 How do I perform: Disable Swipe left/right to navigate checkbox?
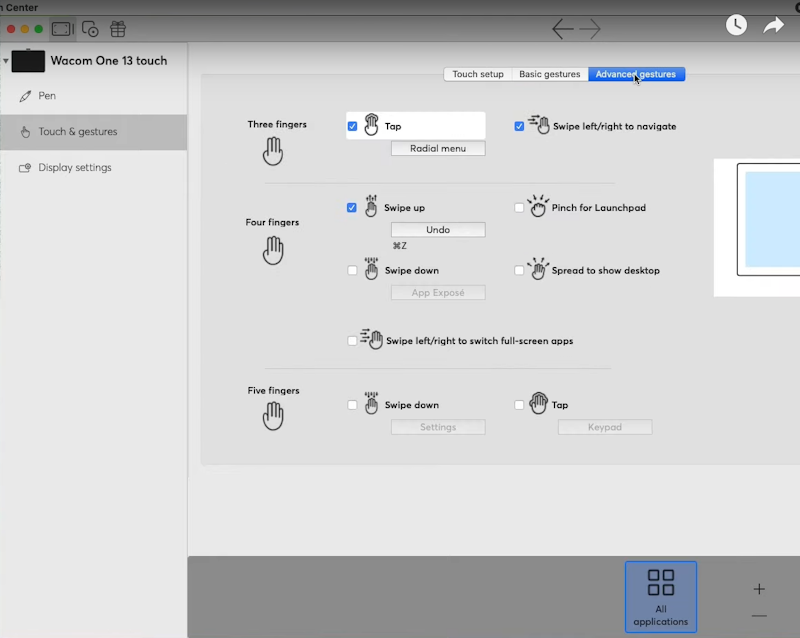pos(519,126)
